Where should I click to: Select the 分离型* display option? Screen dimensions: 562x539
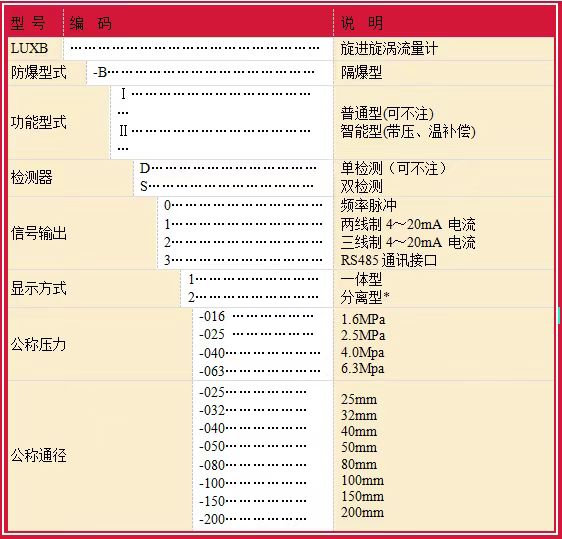coord(365,297)
